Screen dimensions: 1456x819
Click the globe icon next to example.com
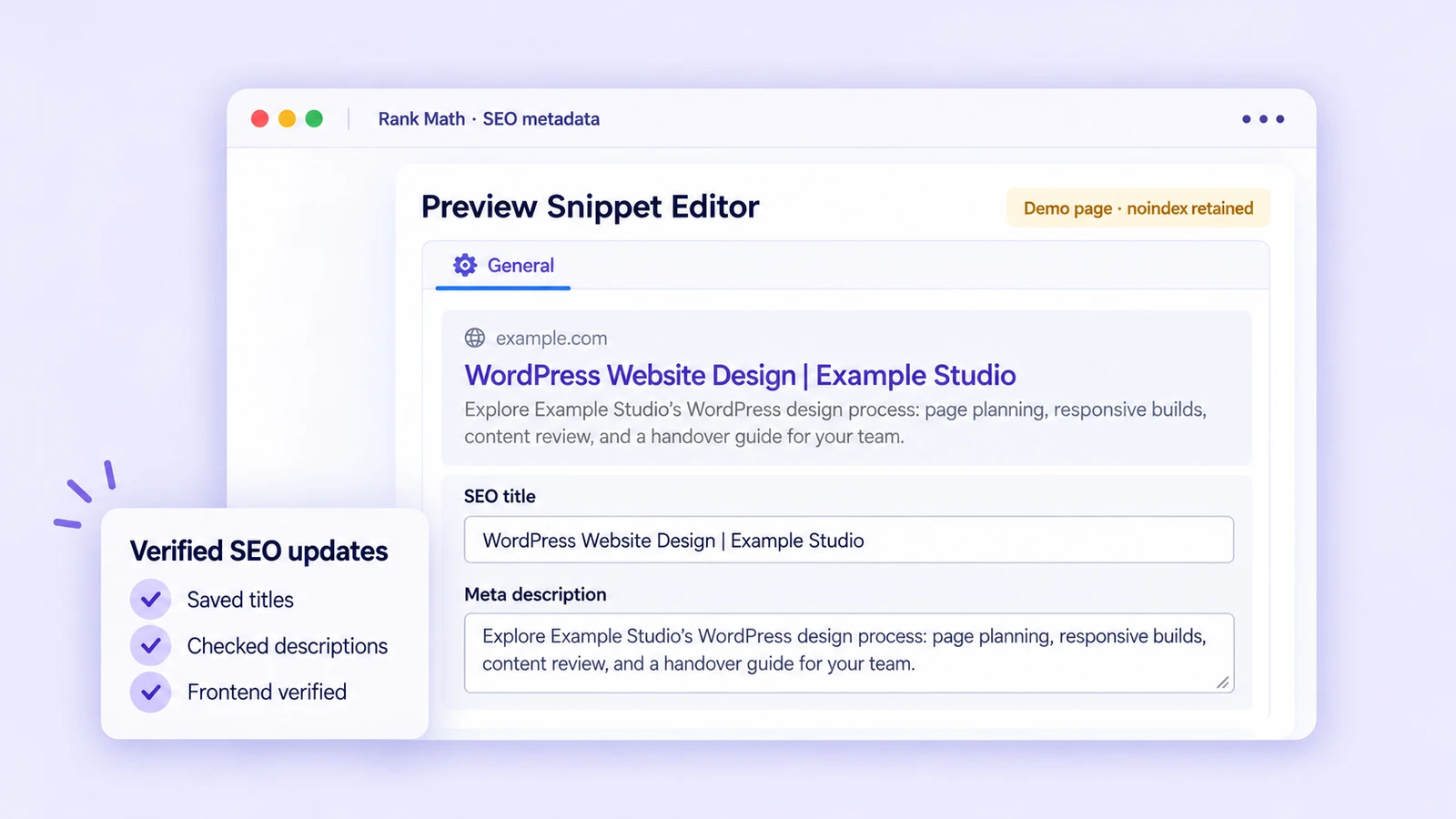click(475, 338)
